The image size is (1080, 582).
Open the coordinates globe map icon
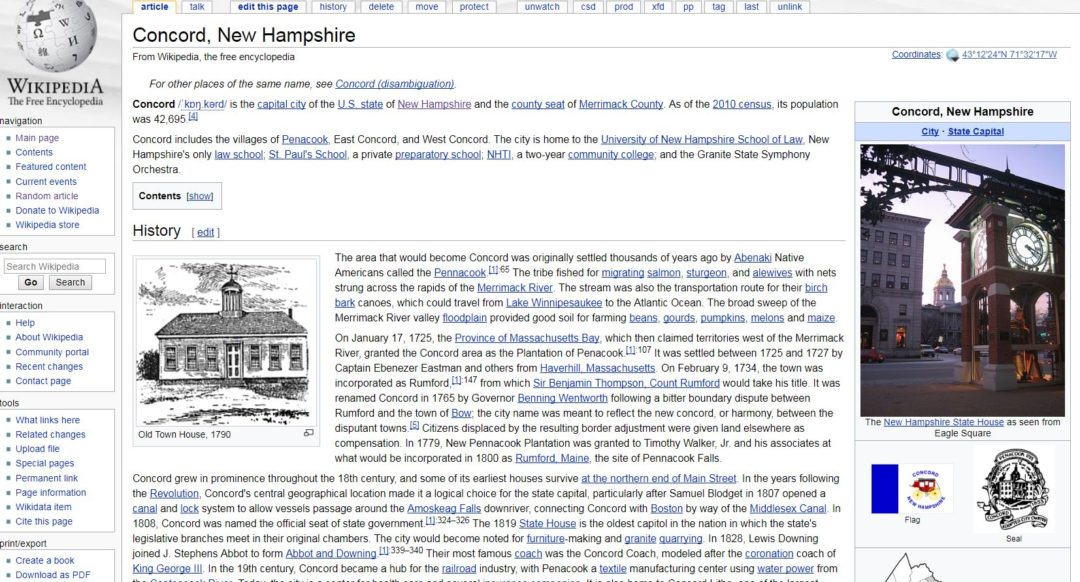(x=953, y=56)
